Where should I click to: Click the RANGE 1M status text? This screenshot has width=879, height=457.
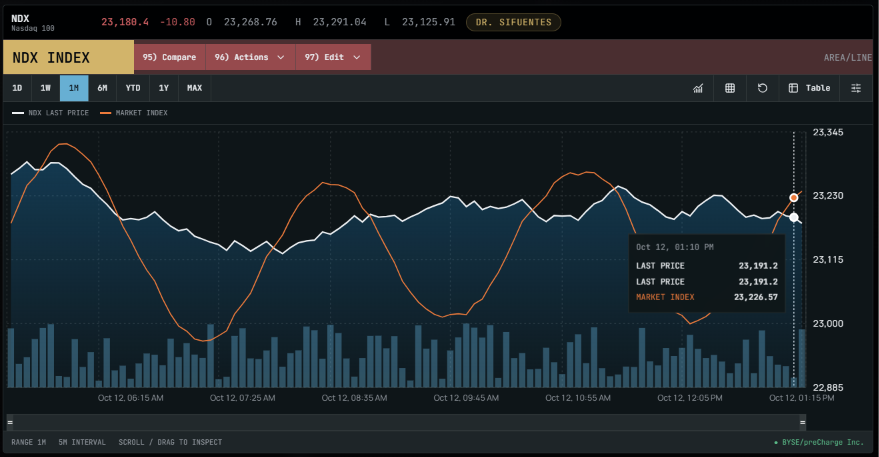29,442
